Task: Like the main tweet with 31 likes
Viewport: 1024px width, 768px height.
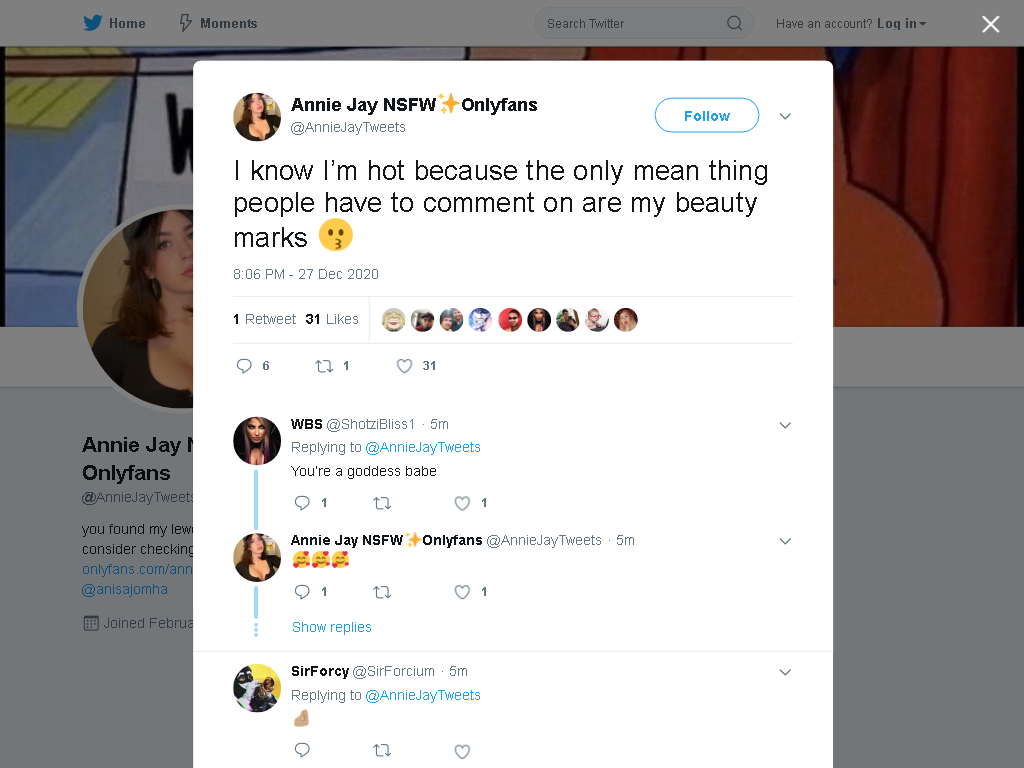Action: pyautogui.click(x=405, y=366)
